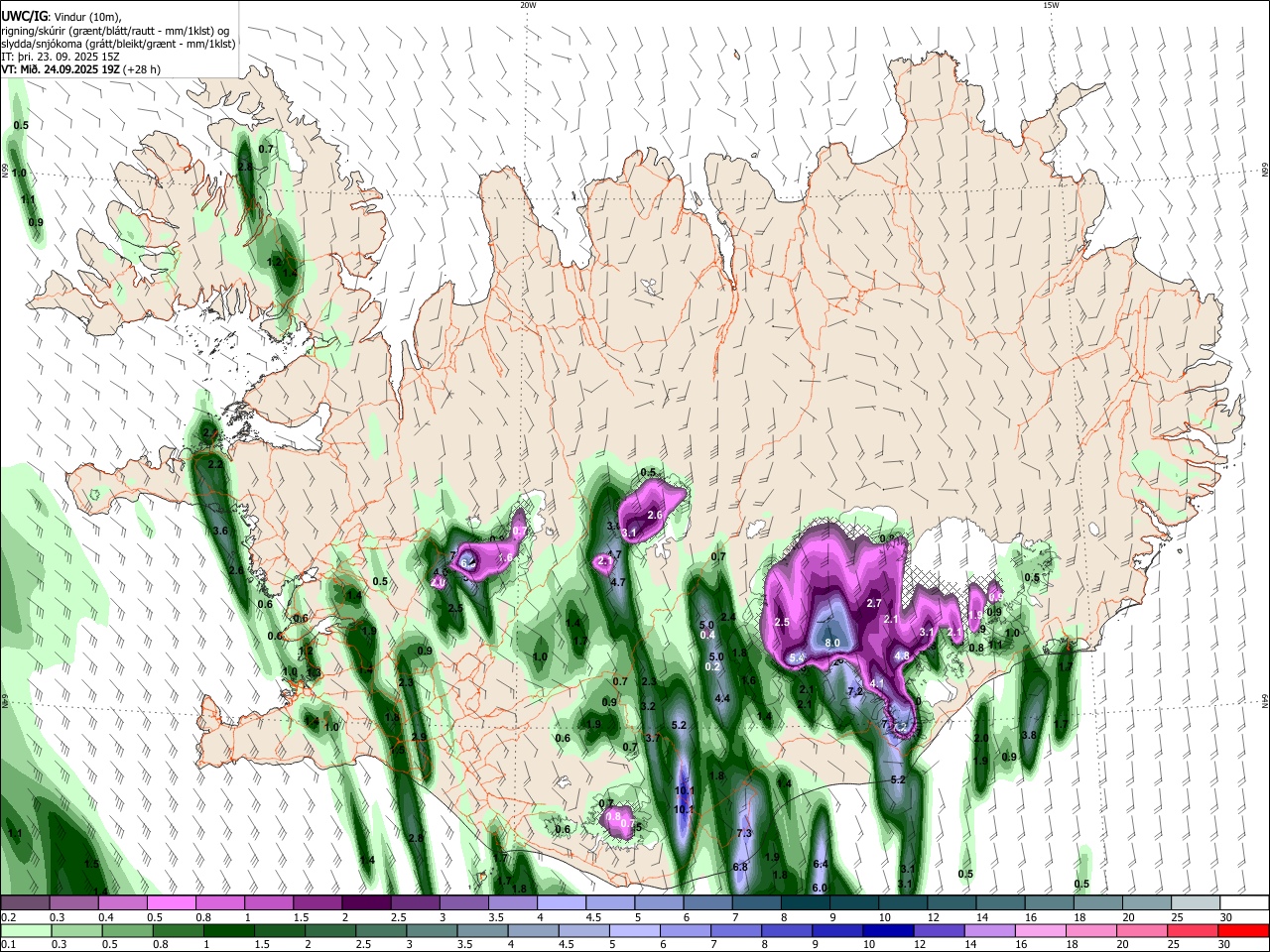Click the "4.8" snow value on the glacier
This screenshot has height=952, width=1270.
902,656
